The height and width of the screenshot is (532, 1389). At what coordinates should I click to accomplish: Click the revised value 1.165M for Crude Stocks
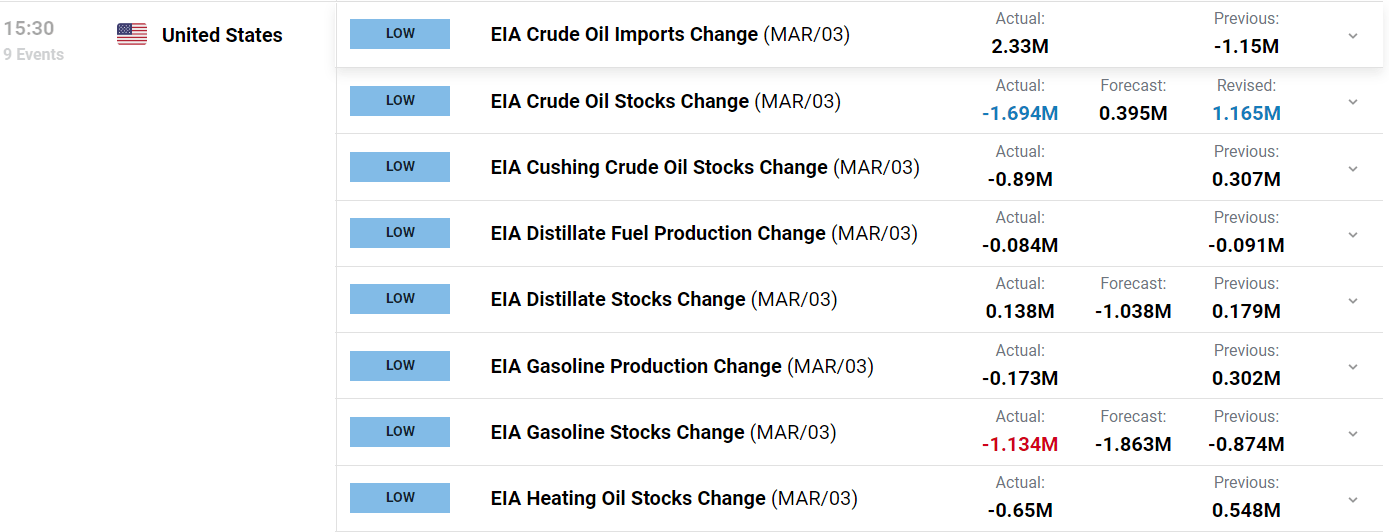pyautogui.click(x=1246, y=113)
